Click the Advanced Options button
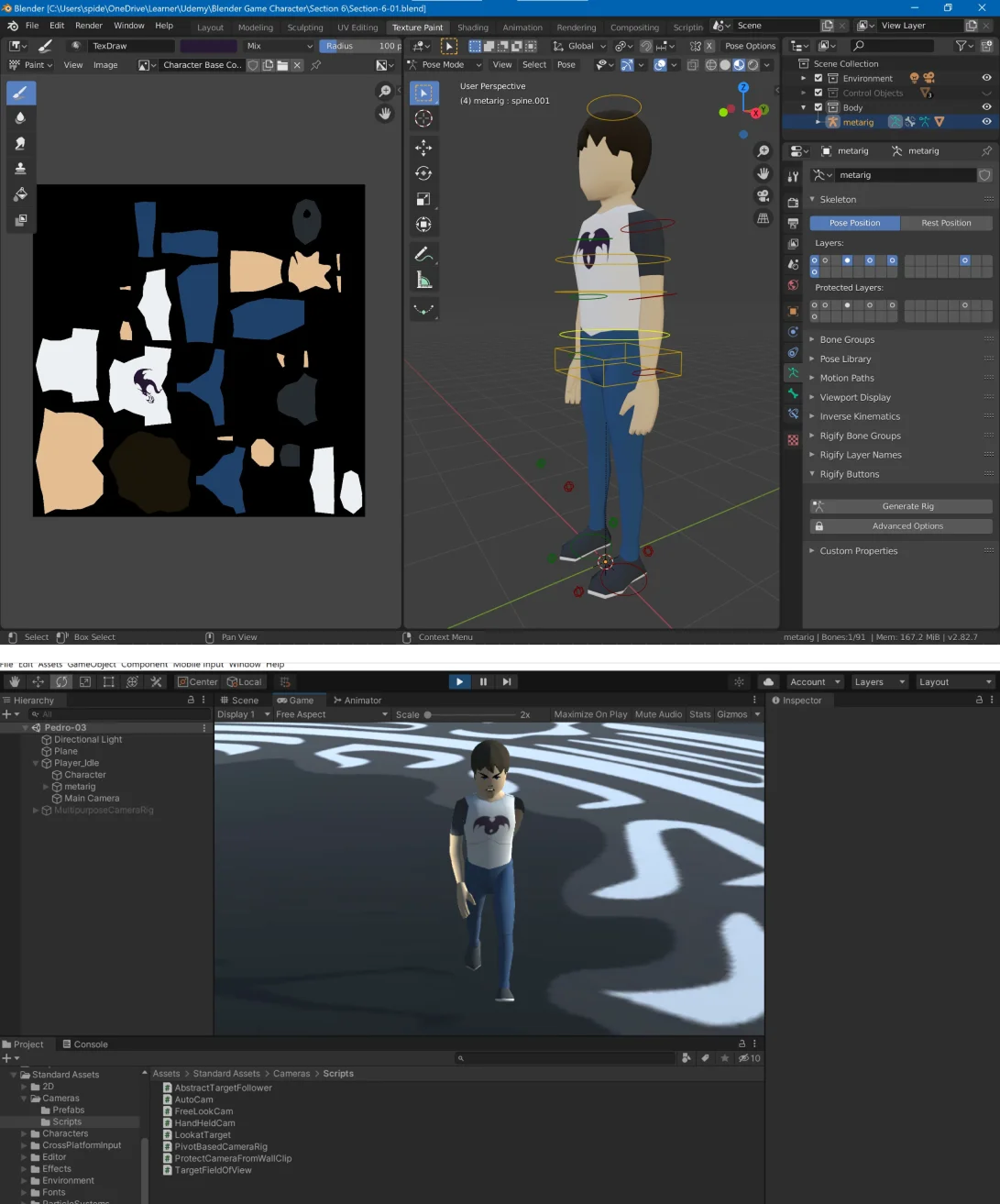Screen dimensions: 1000x1204 [907, 526]
